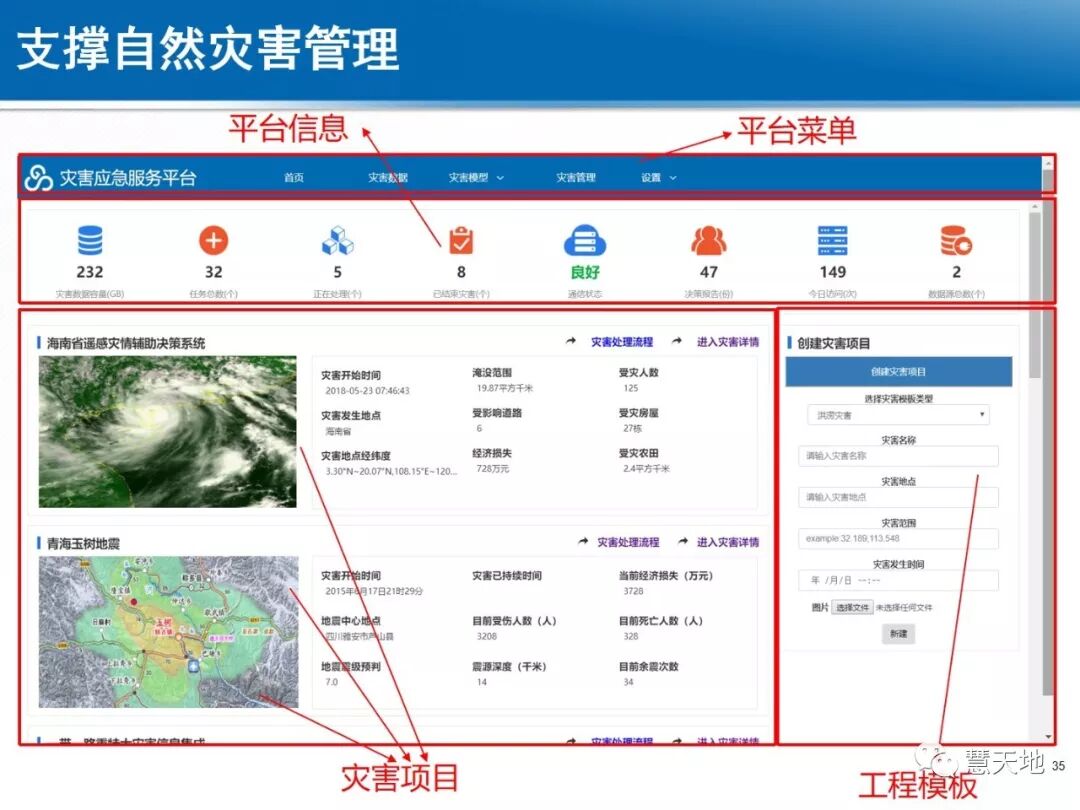Click arrow icon before 进入灾害详情 in 青海玉树地震 card

point(683,541)
